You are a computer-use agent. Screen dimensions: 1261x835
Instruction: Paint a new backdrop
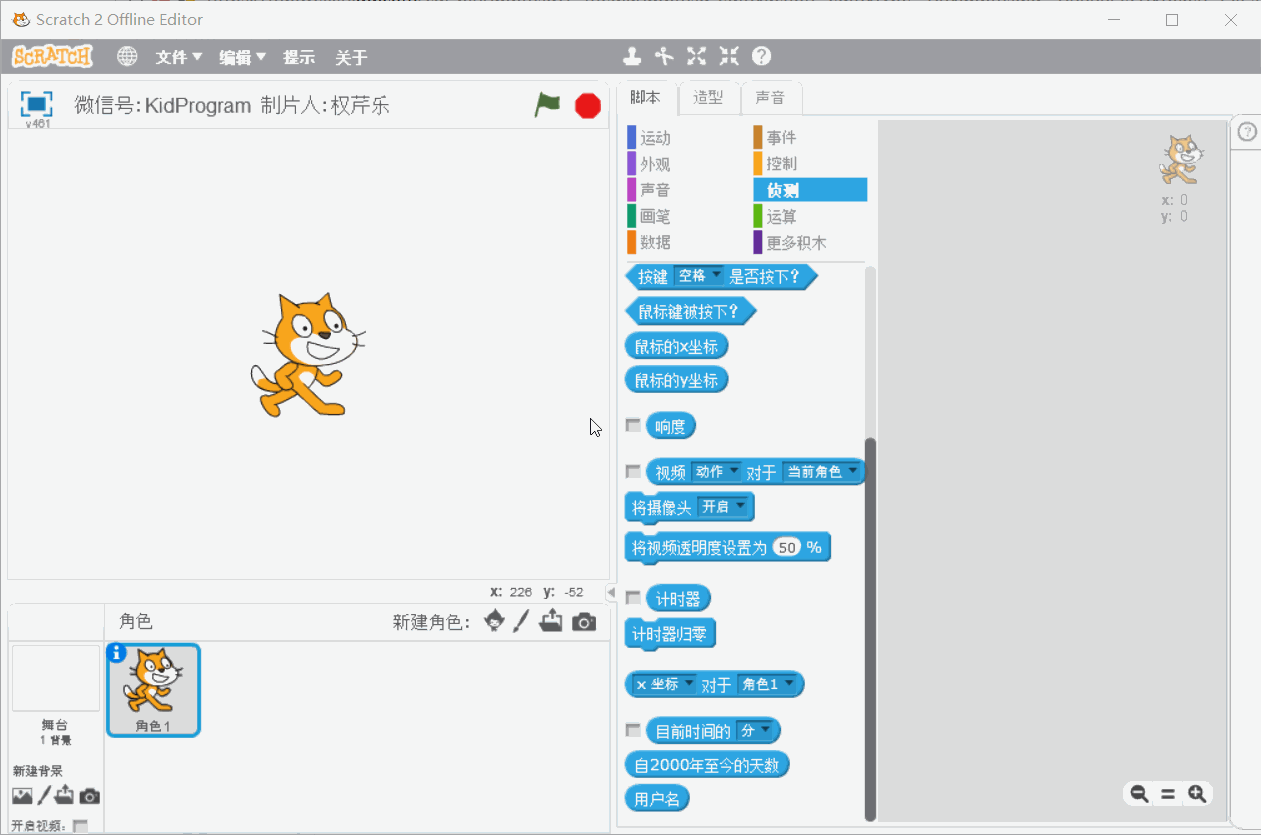(44, 796)
